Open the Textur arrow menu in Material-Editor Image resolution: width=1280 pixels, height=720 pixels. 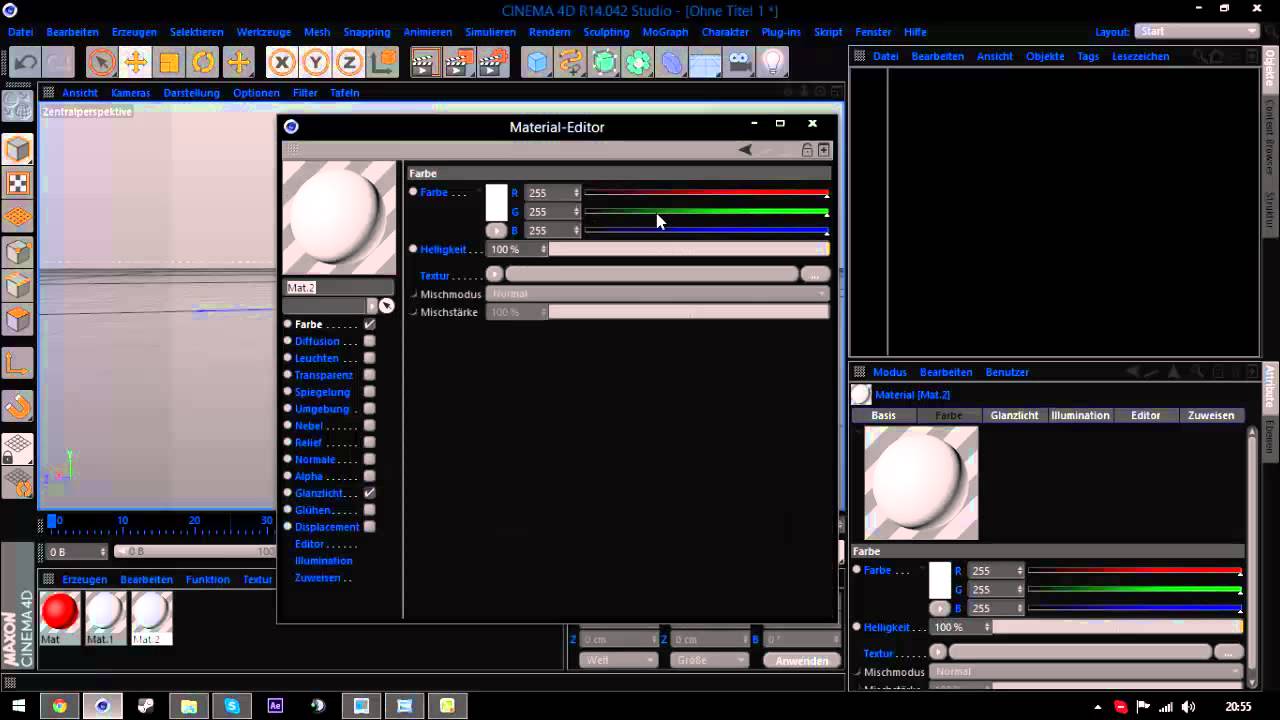(x=494, y=274)
